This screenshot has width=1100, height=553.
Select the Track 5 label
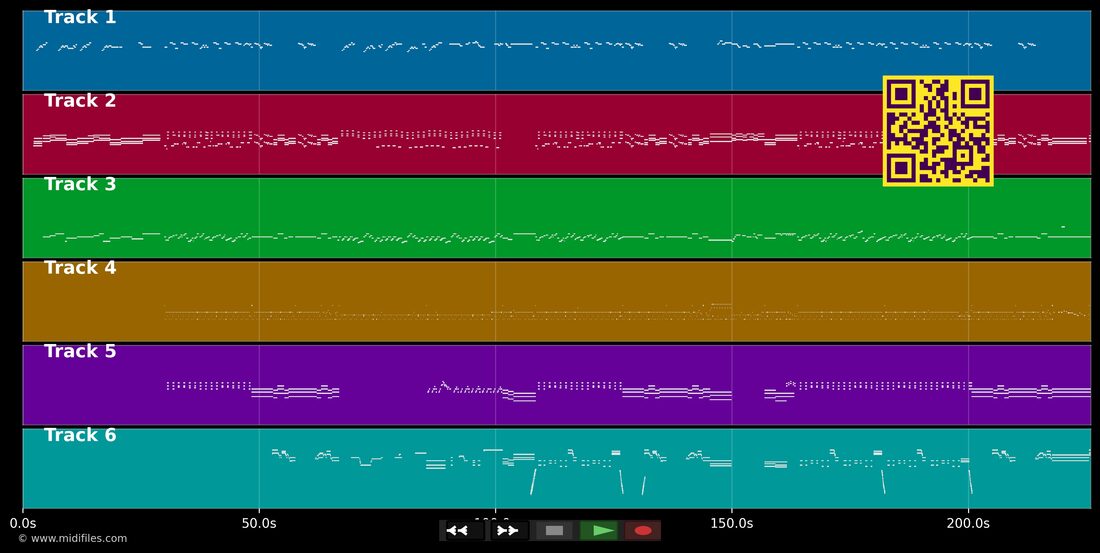point(80,352)
